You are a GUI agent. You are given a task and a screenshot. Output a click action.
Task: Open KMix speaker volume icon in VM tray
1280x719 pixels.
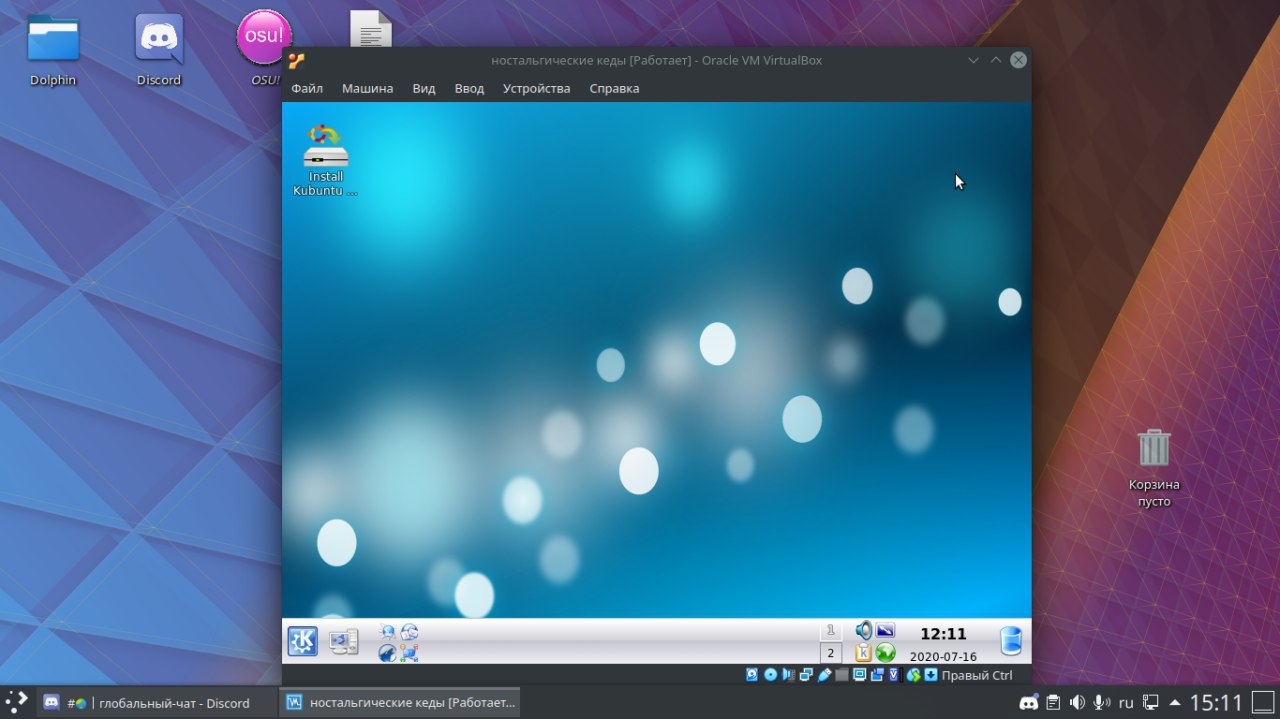point(863,631)
